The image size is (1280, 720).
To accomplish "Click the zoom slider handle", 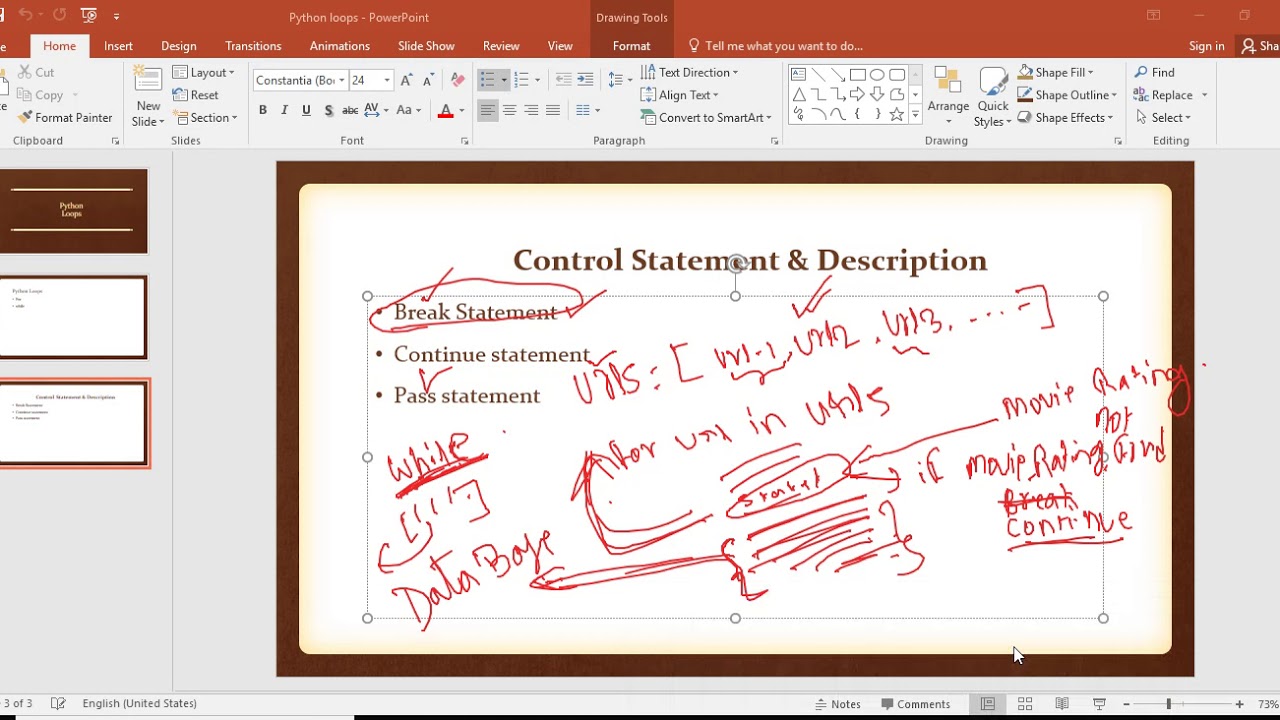I will click(x=1168, y=704).
